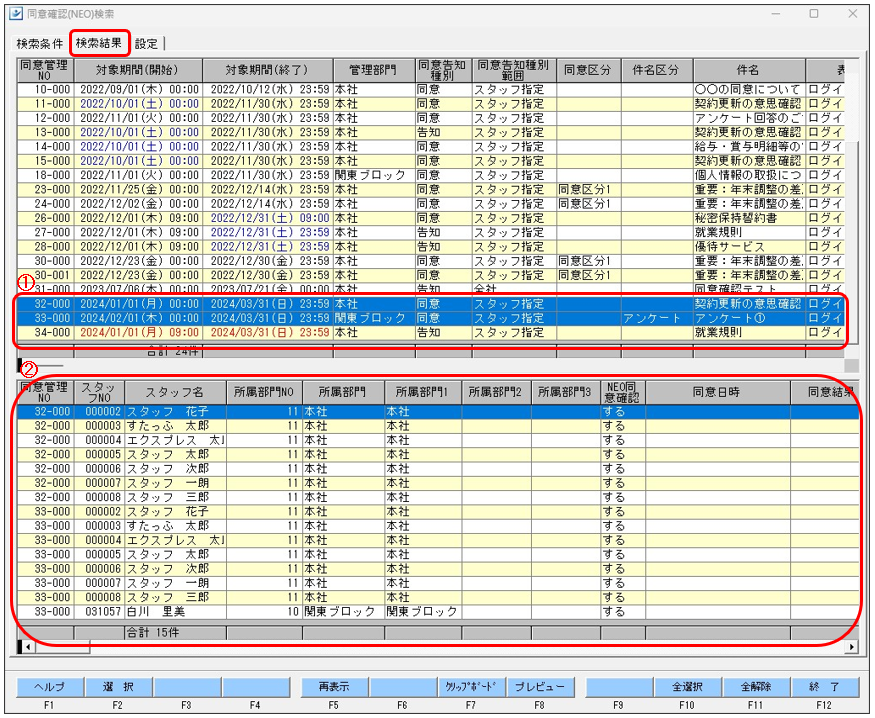Click the 件名区分 column header
Image resolution: width=875 pixels, height=718 pixels.
657,70
